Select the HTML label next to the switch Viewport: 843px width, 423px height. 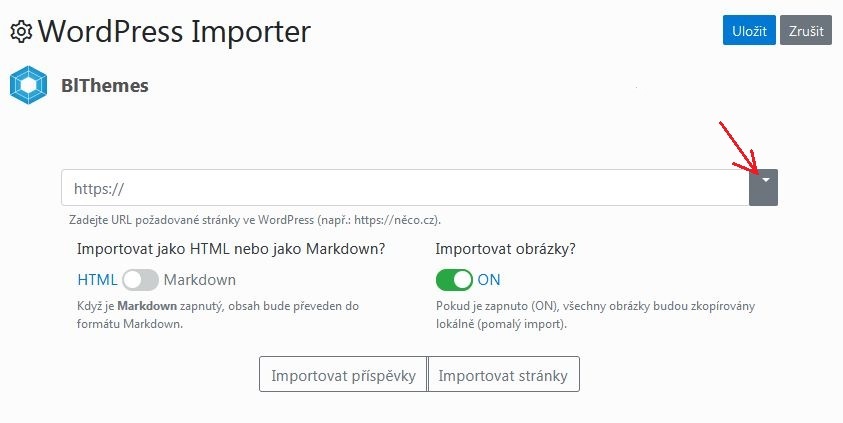(97, 280)
